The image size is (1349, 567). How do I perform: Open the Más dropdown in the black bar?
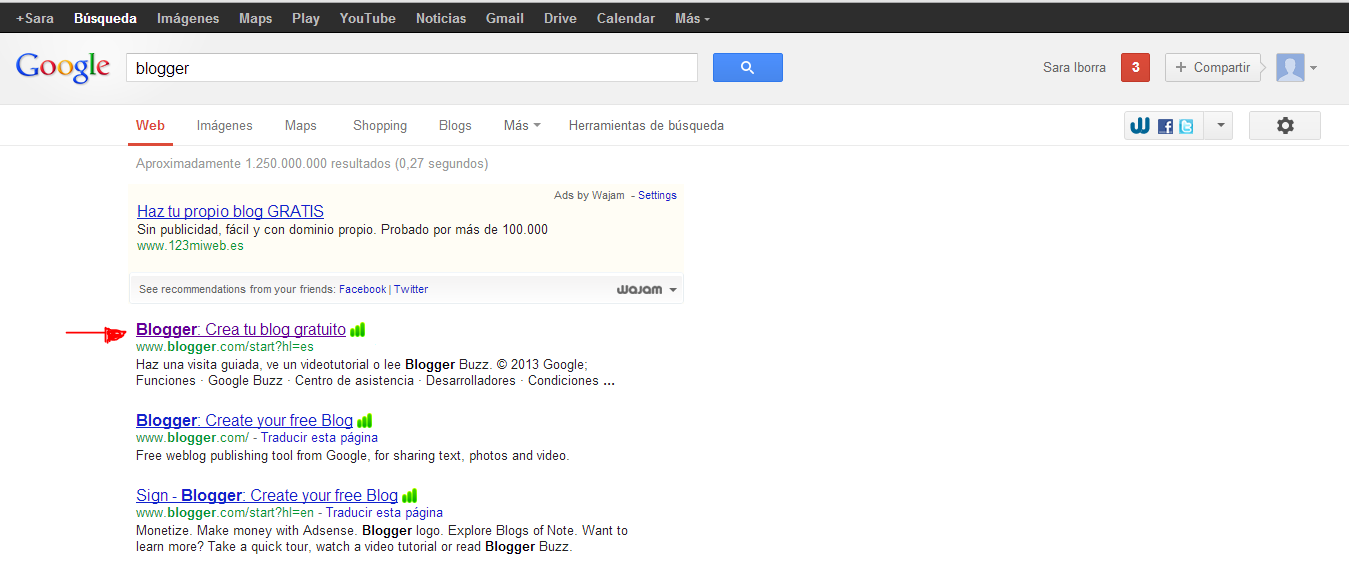tap(693, 18)
